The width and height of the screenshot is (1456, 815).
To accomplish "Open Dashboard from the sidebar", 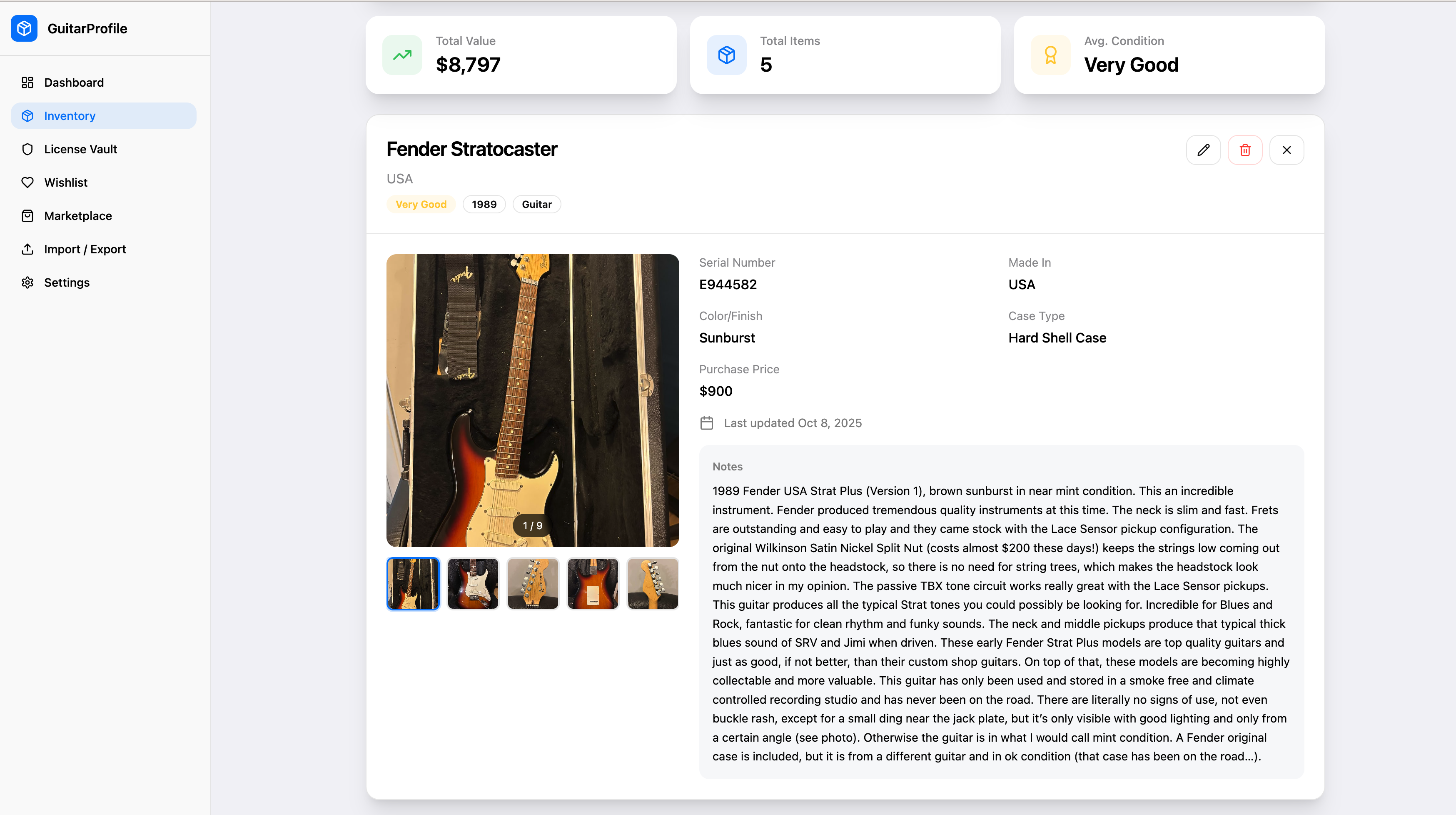I will [73, 82].
